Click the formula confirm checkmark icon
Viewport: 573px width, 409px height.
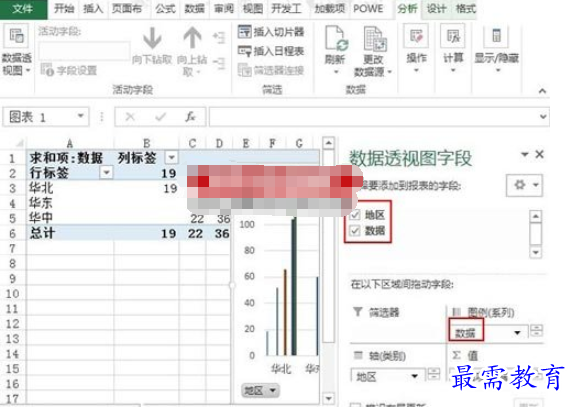[160, 117]
